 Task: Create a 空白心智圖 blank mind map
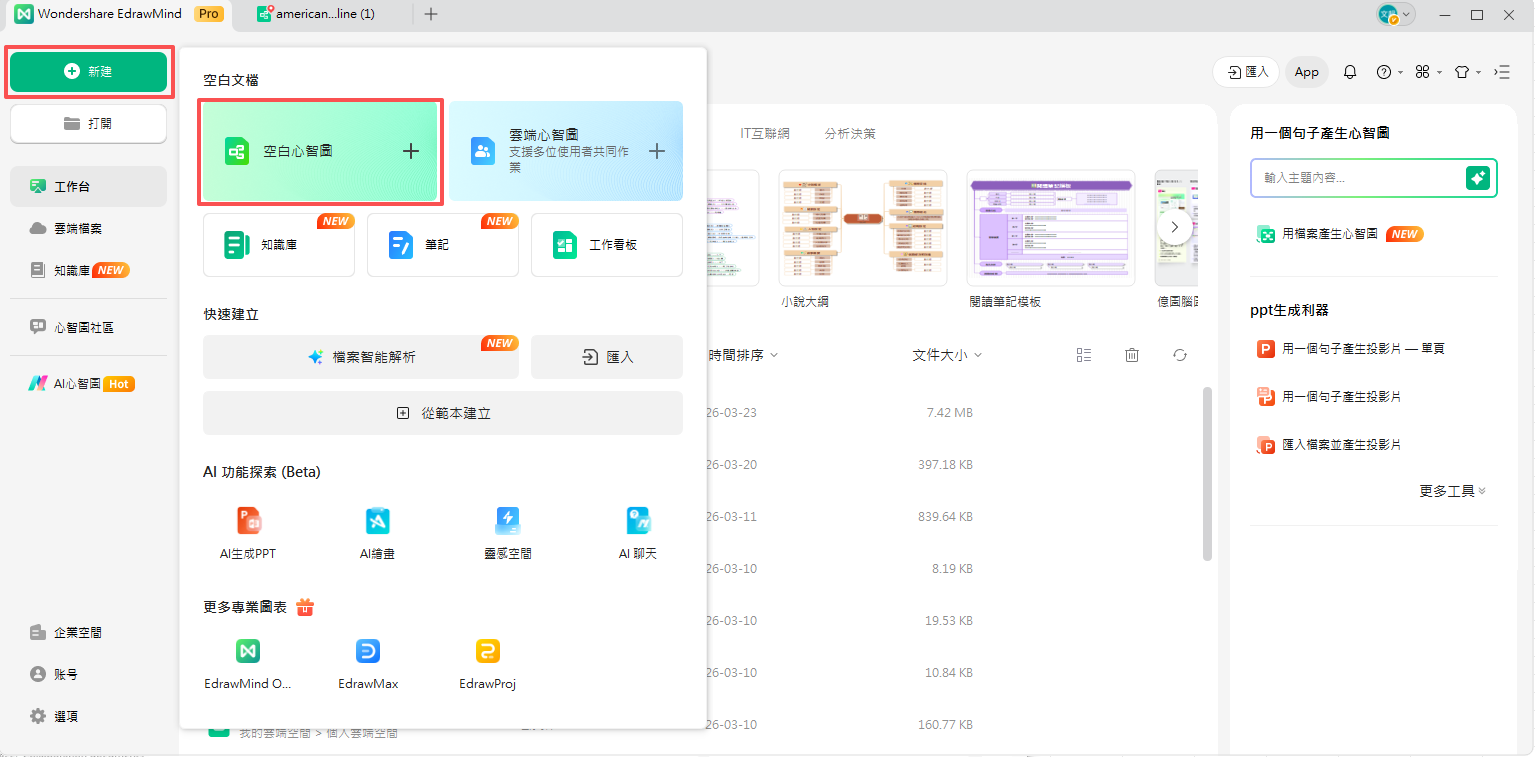click(x=319, y=151)
